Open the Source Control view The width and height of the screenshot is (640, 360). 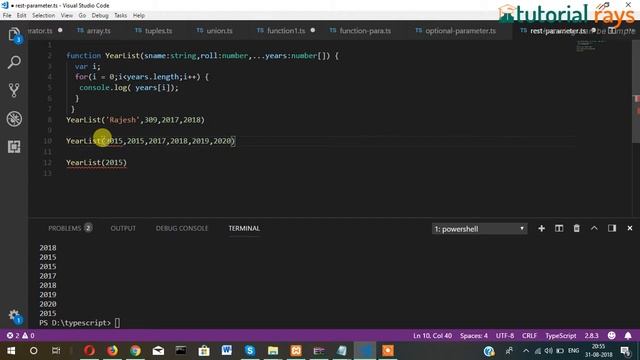(14, 90)
